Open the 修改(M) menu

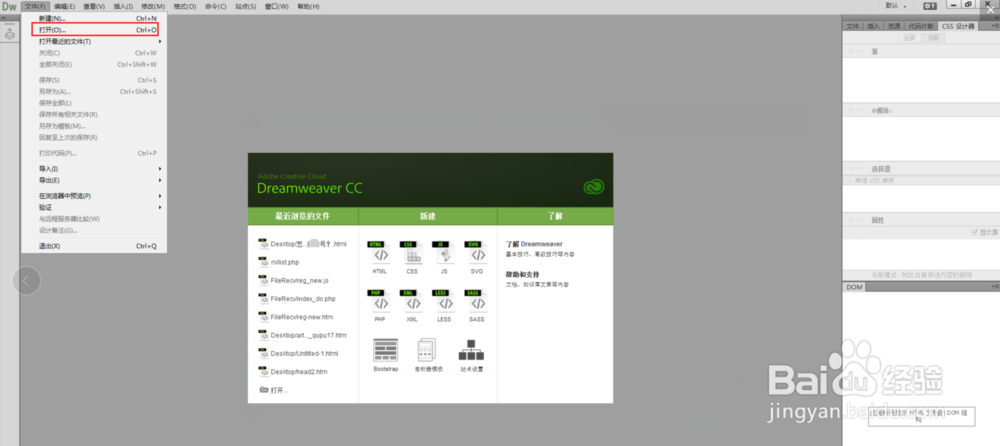pos(152,6)
